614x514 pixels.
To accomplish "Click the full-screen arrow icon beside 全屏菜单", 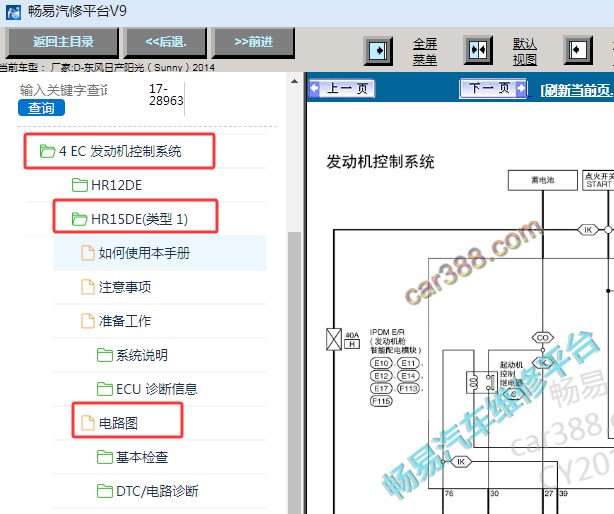I will tap(378, 50).
